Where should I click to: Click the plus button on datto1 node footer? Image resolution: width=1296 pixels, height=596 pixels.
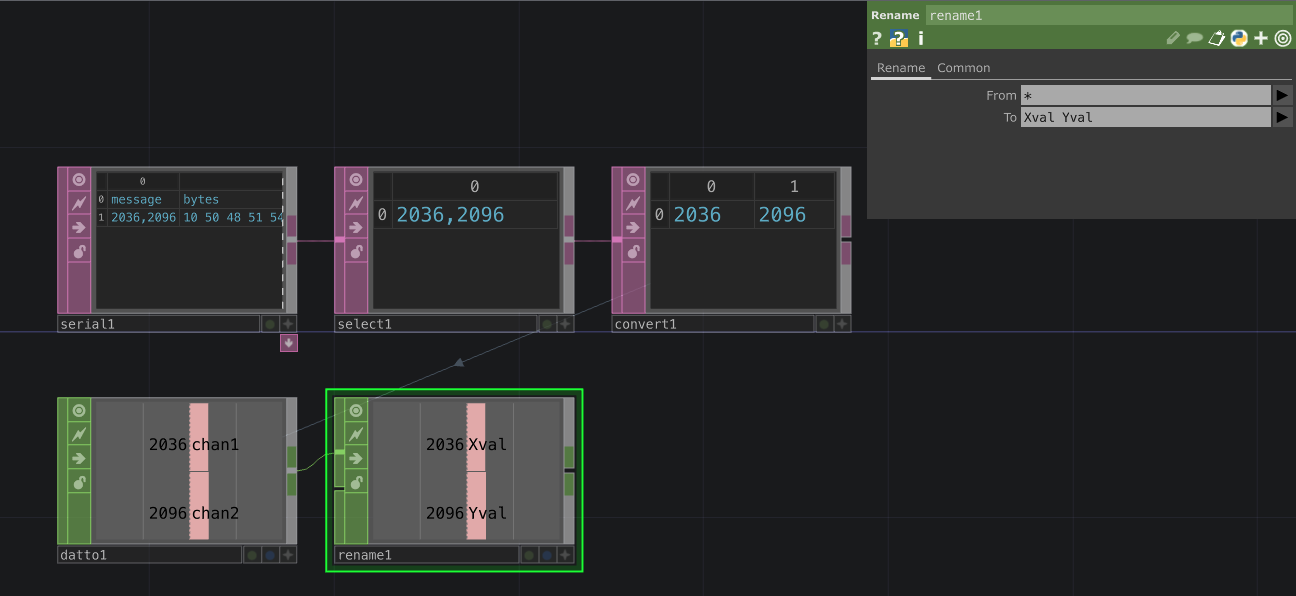coord(289,554)
